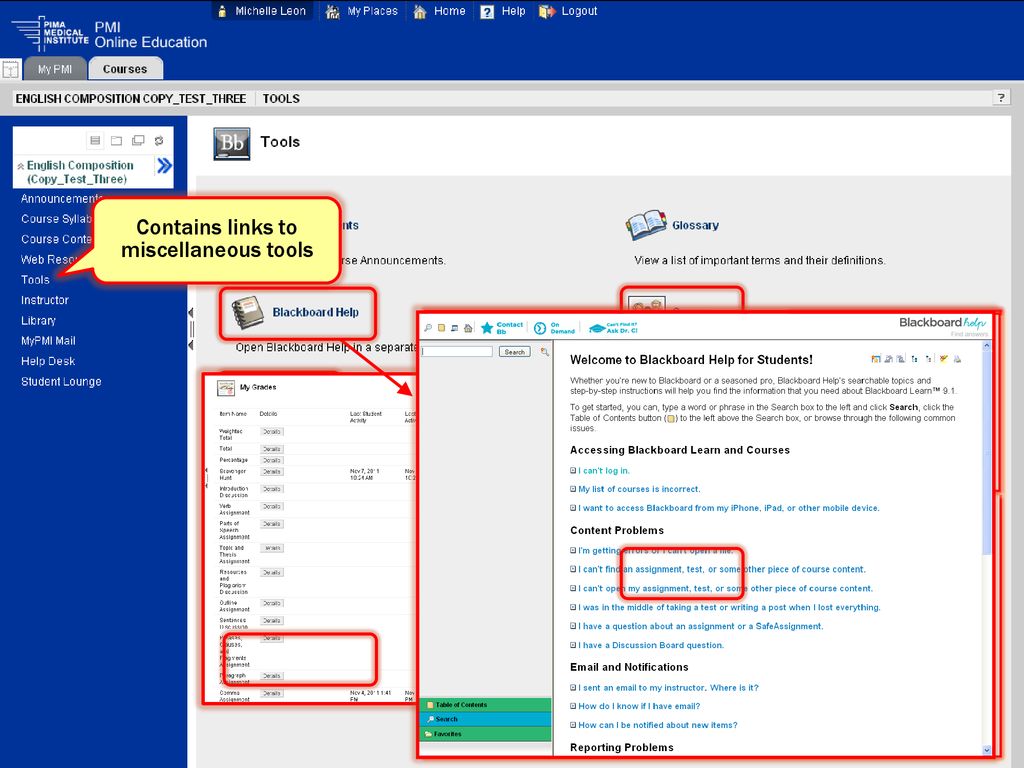The image size is (1024, 768).
Task: Click the Logout link text
Action: [x=579, y=11]
